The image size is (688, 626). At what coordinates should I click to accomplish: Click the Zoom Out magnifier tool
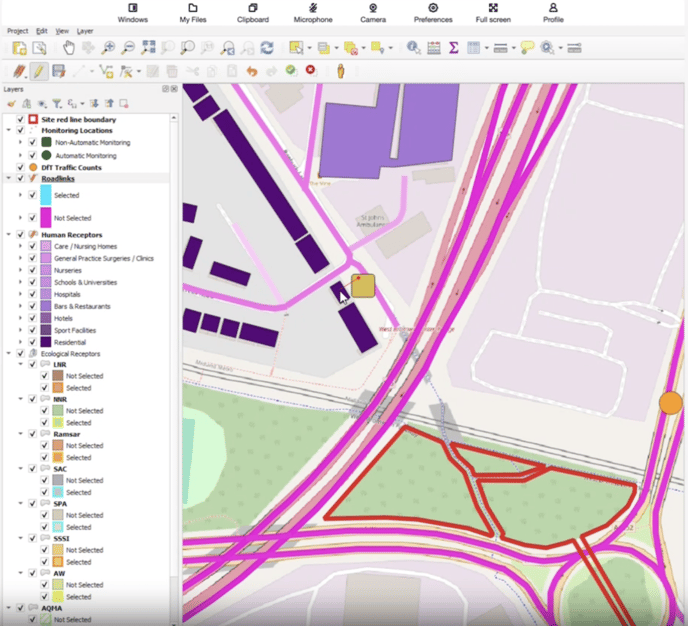128,47
